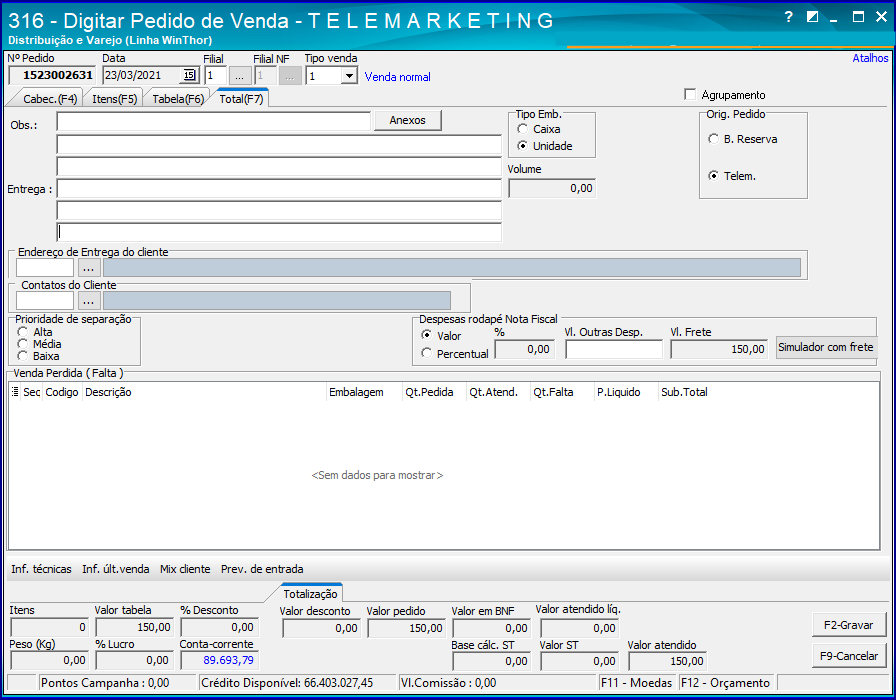The image size is (896, 700).
Task: Save order with F2-Gravar
Action: (x=849, y=625)
